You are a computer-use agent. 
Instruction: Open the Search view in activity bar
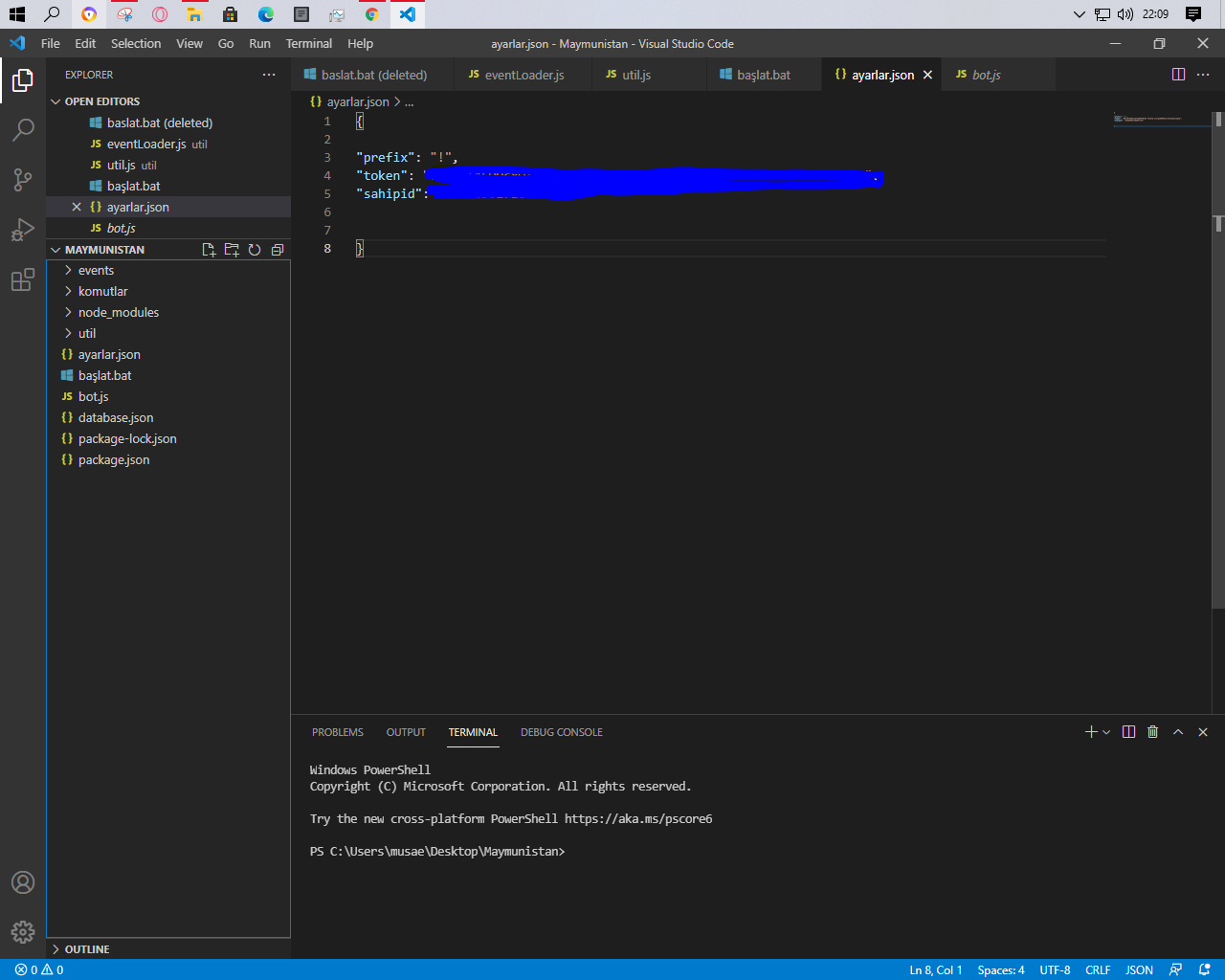23,130
